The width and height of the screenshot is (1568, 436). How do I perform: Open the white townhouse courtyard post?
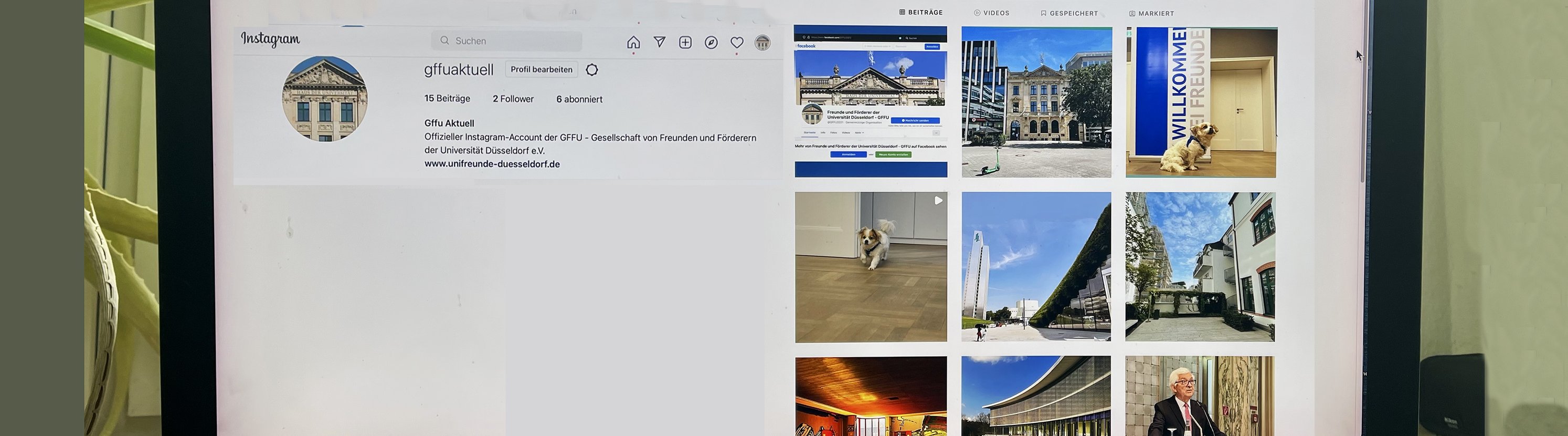[1200, 267]
